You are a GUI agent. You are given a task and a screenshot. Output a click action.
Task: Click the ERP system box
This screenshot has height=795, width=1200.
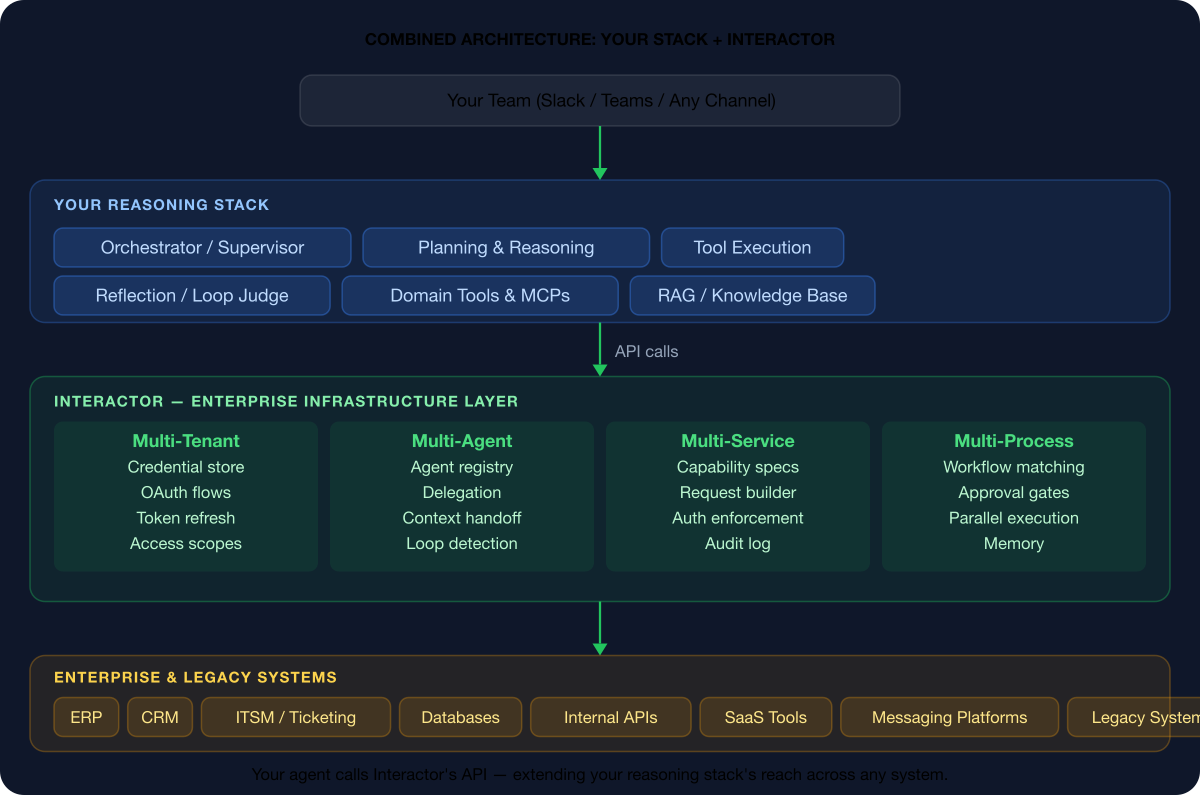[x=86, y=717]
